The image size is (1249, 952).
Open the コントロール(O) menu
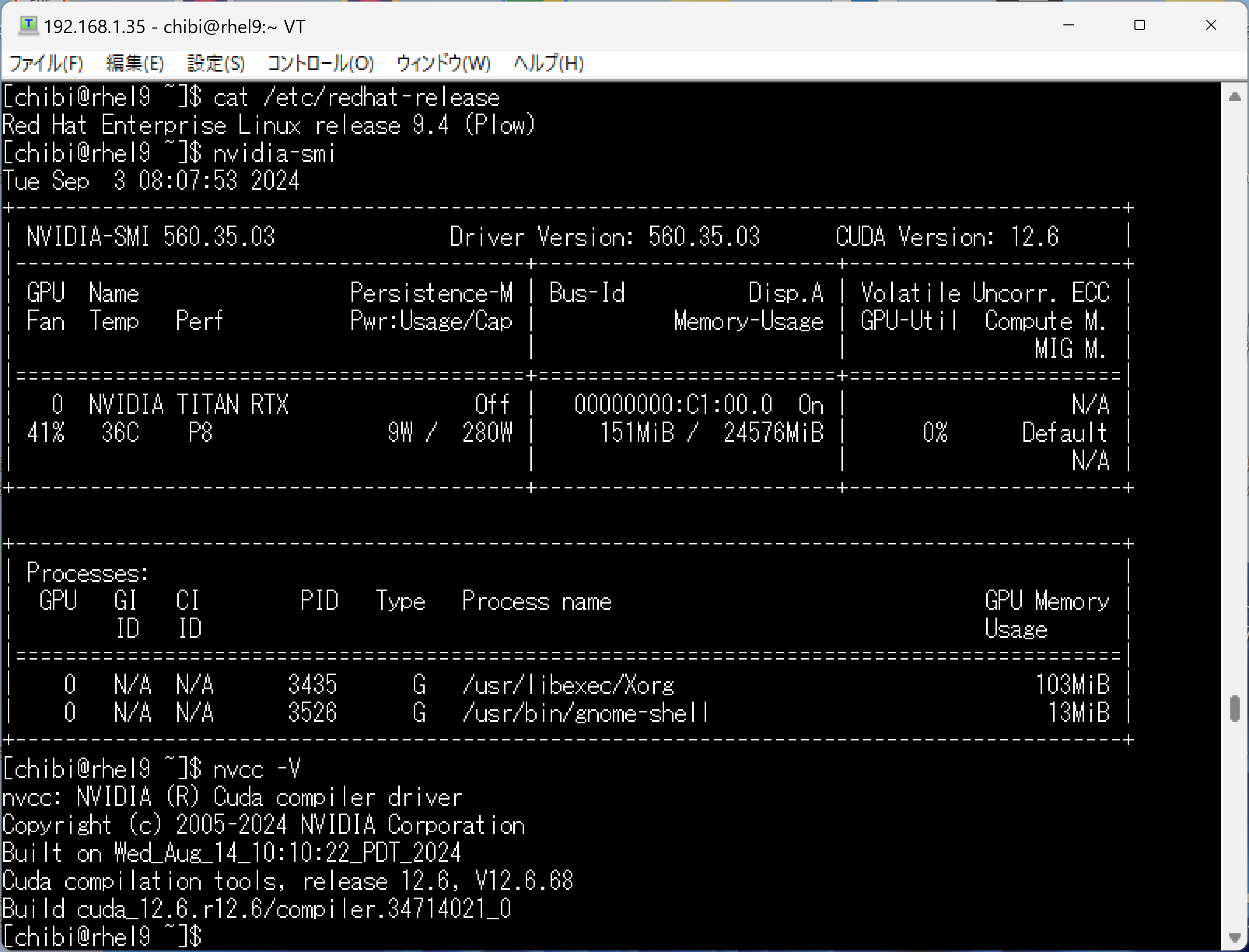pyautogui.click(x=320, y=63)
